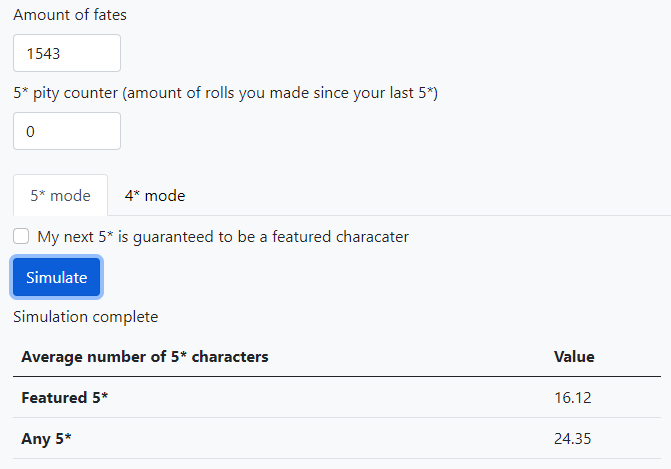
Task: Click the 'Amount of fates' label text
Action: click(70, 15)
